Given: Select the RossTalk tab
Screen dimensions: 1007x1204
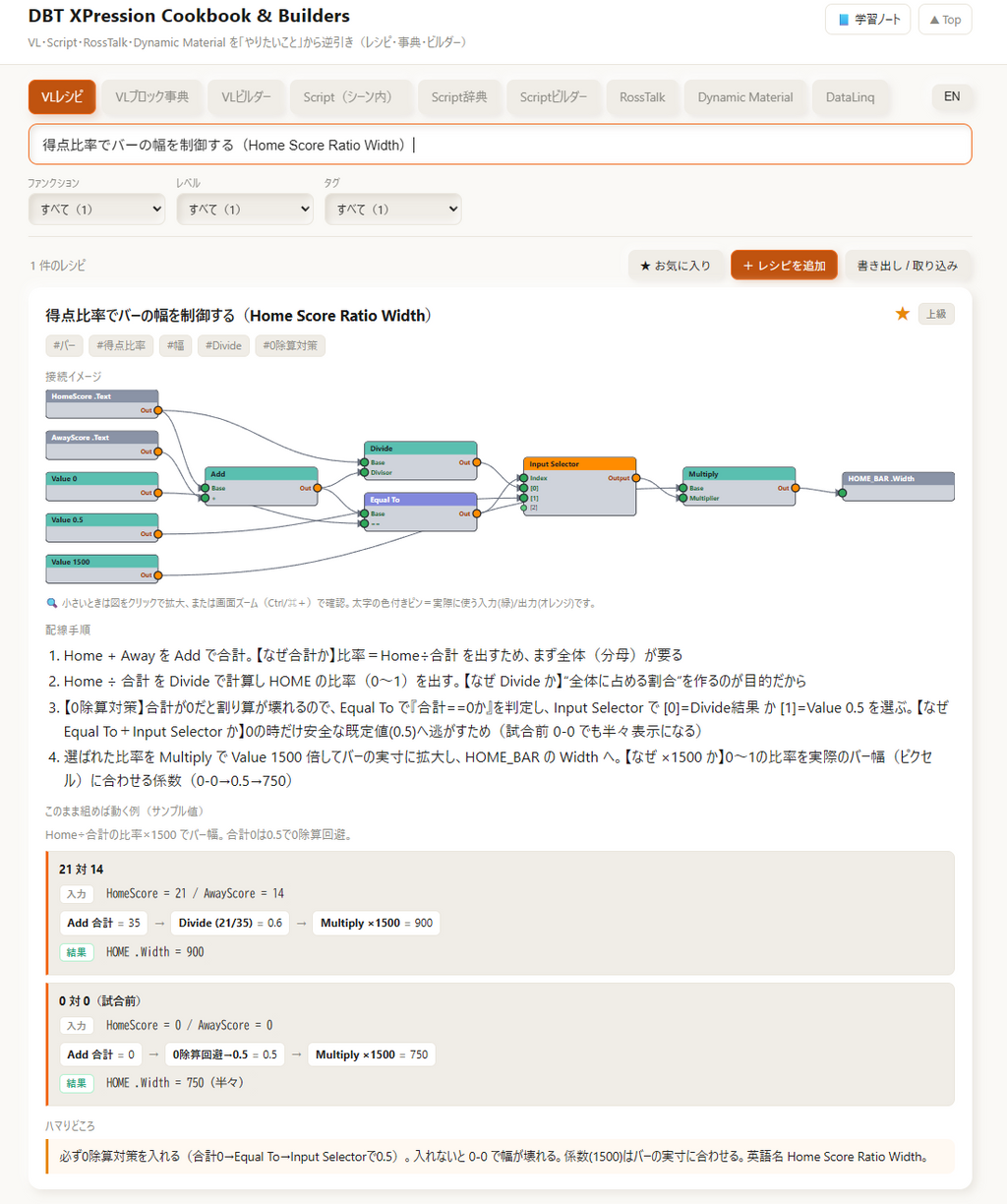Looking at the screenshot, I should pos(642,97).
